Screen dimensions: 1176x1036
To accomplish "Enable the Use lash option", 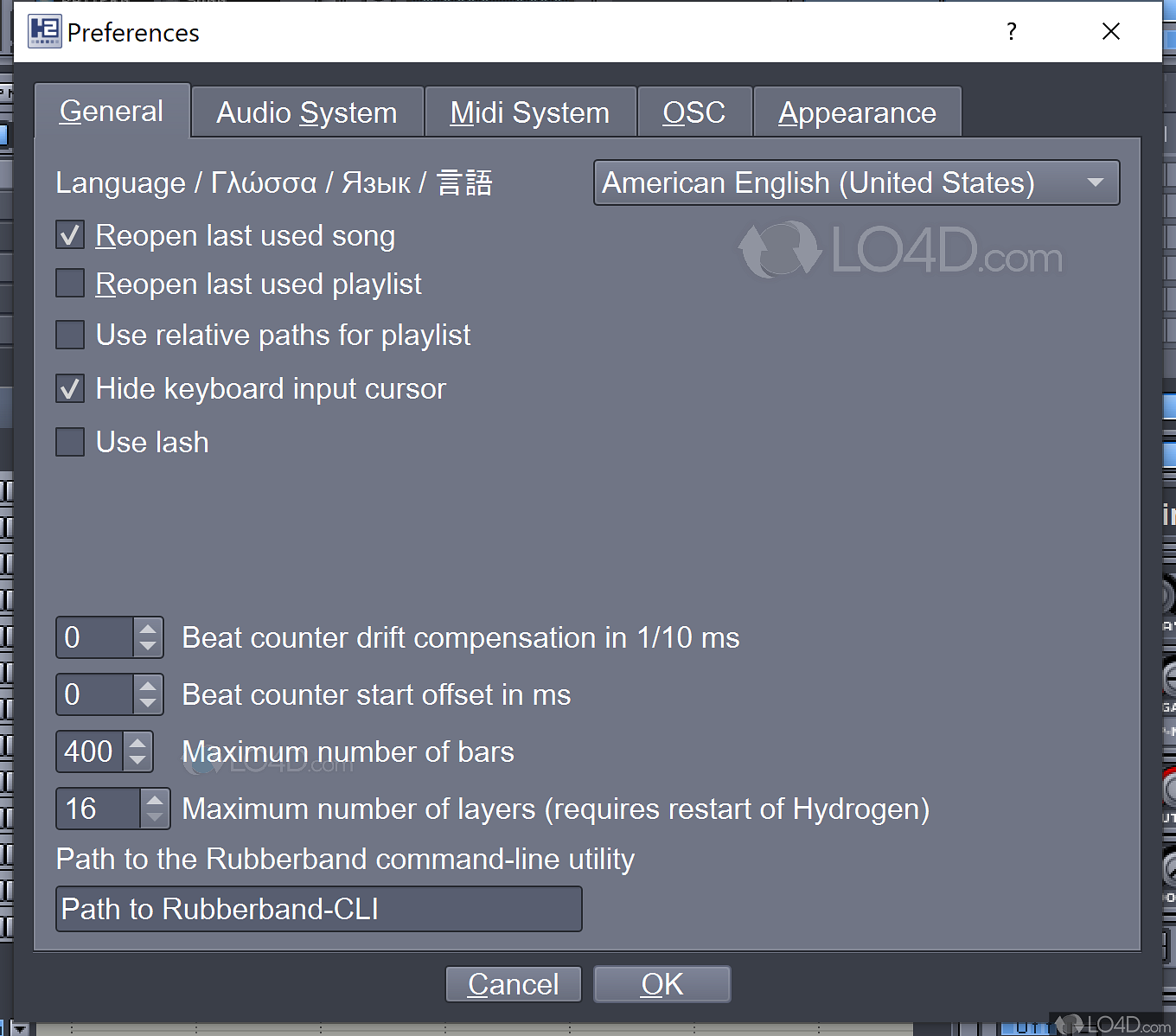I will pyautogui.click(x=70, y=442).
